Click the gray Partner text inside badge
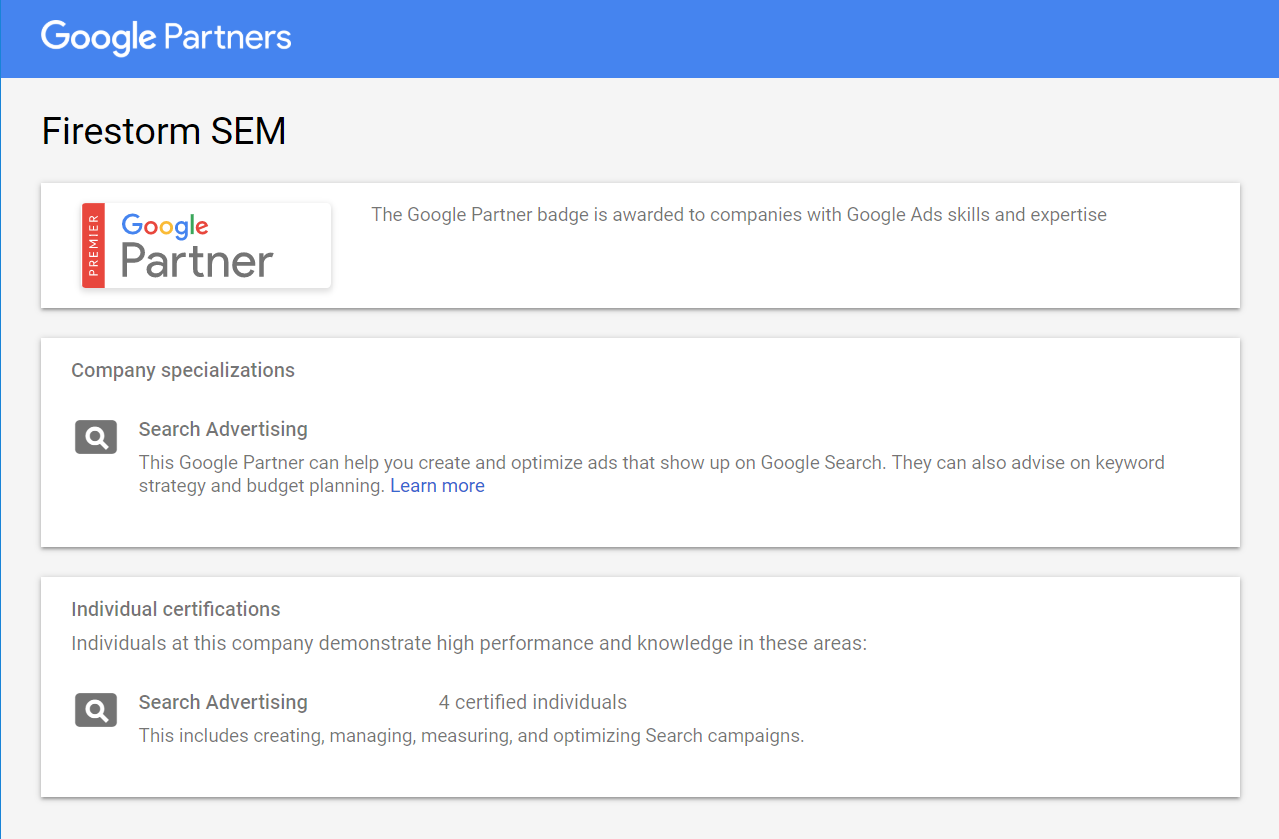This screenshot has width=1279, height=839. tap(197, 261)
